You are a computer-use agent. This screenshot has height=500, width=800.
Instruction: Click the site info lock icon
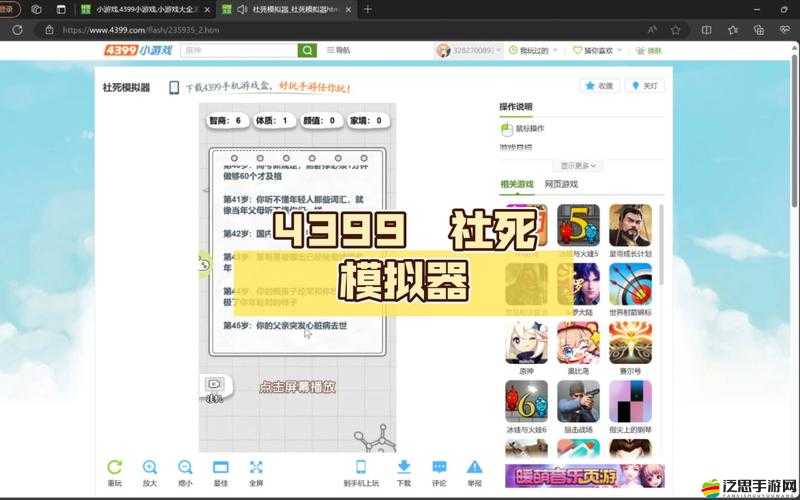(49, 30)
